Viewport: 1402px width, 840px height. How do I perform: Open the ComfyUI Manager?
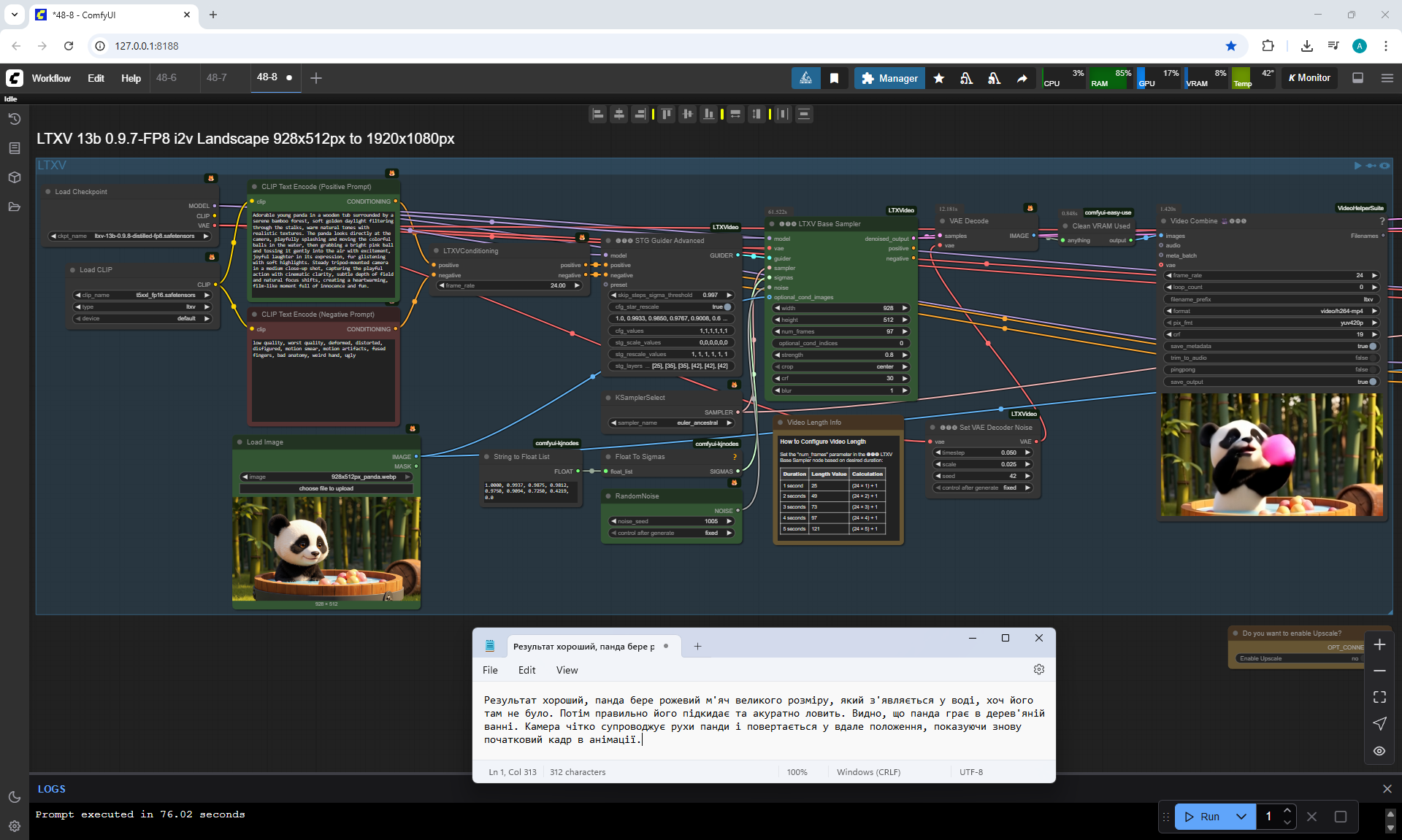click(889, 78)
